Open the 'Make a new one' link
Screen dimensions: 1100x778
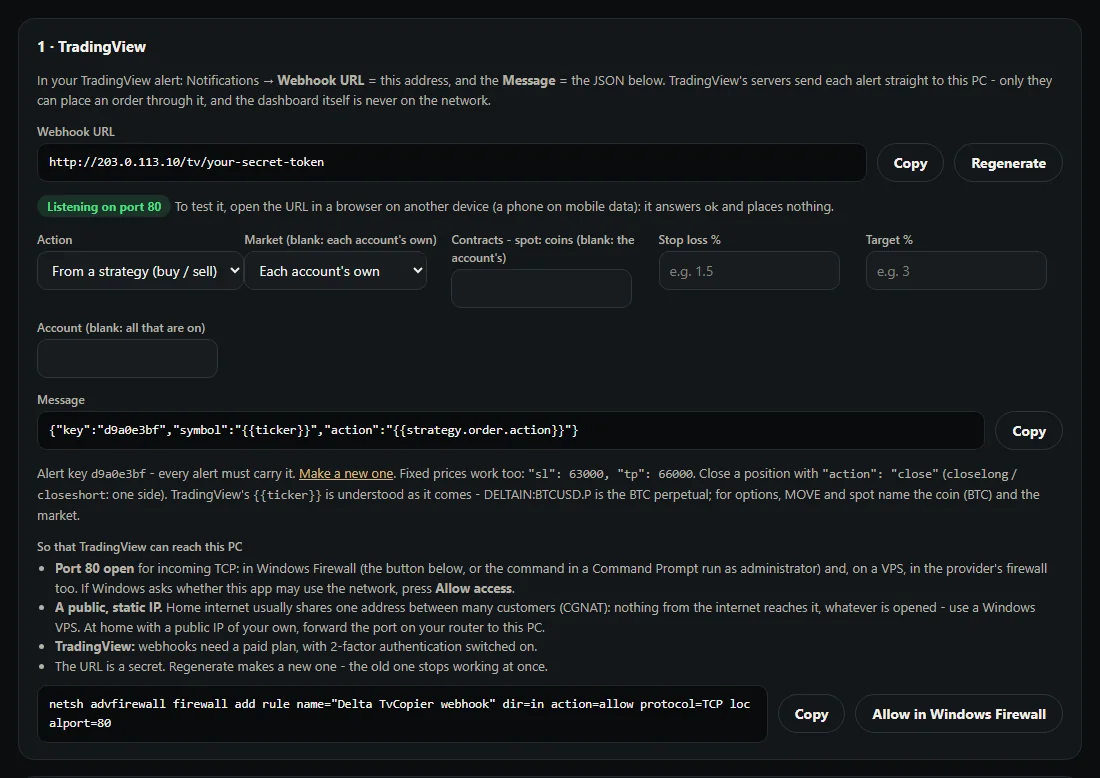[346, 474]
